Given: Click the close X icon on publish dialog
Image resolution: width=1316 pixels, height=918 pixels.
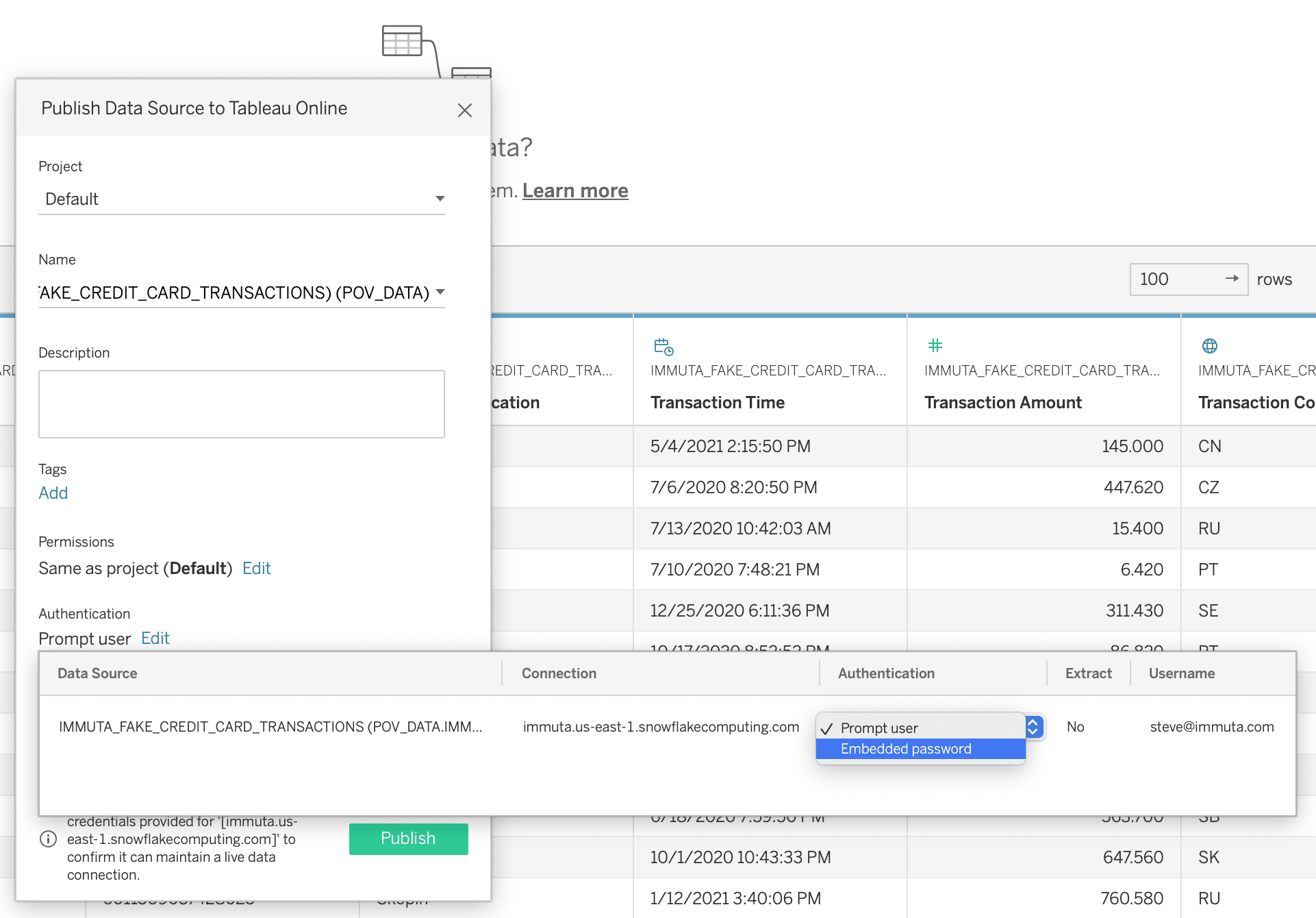Looking at the screenshot, I should pyautogui.click(x=465, y=110).
